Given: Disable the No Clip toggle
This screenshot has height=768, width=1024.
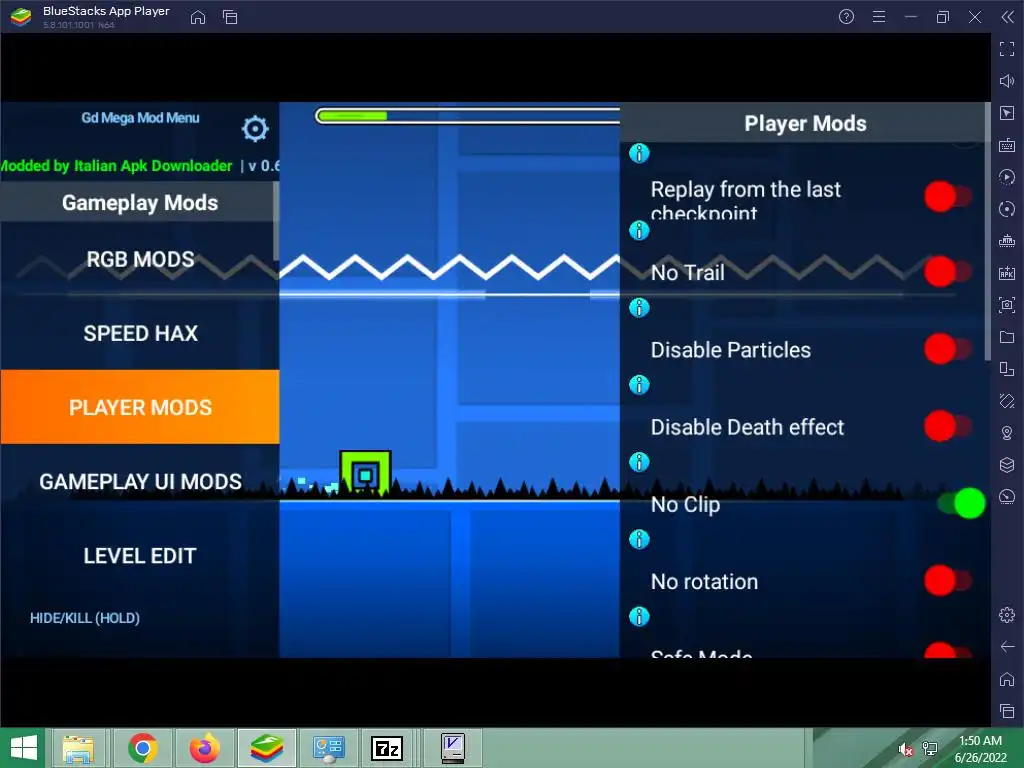Looking at the screenshot, I should coord(961,504).
